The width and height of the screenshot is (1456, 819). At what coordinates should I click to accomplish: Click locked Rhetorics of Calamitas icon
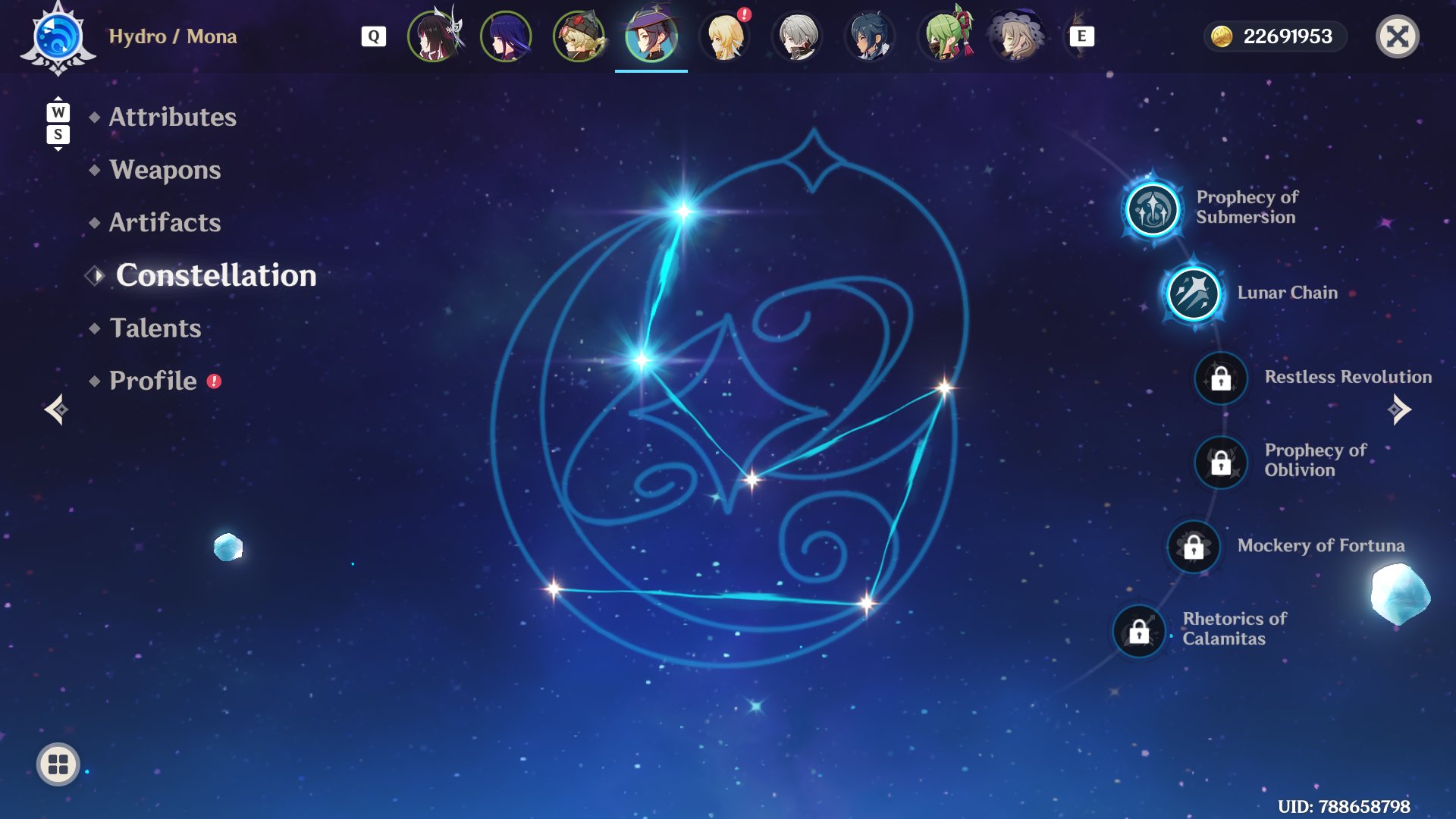click(1139, 631)
